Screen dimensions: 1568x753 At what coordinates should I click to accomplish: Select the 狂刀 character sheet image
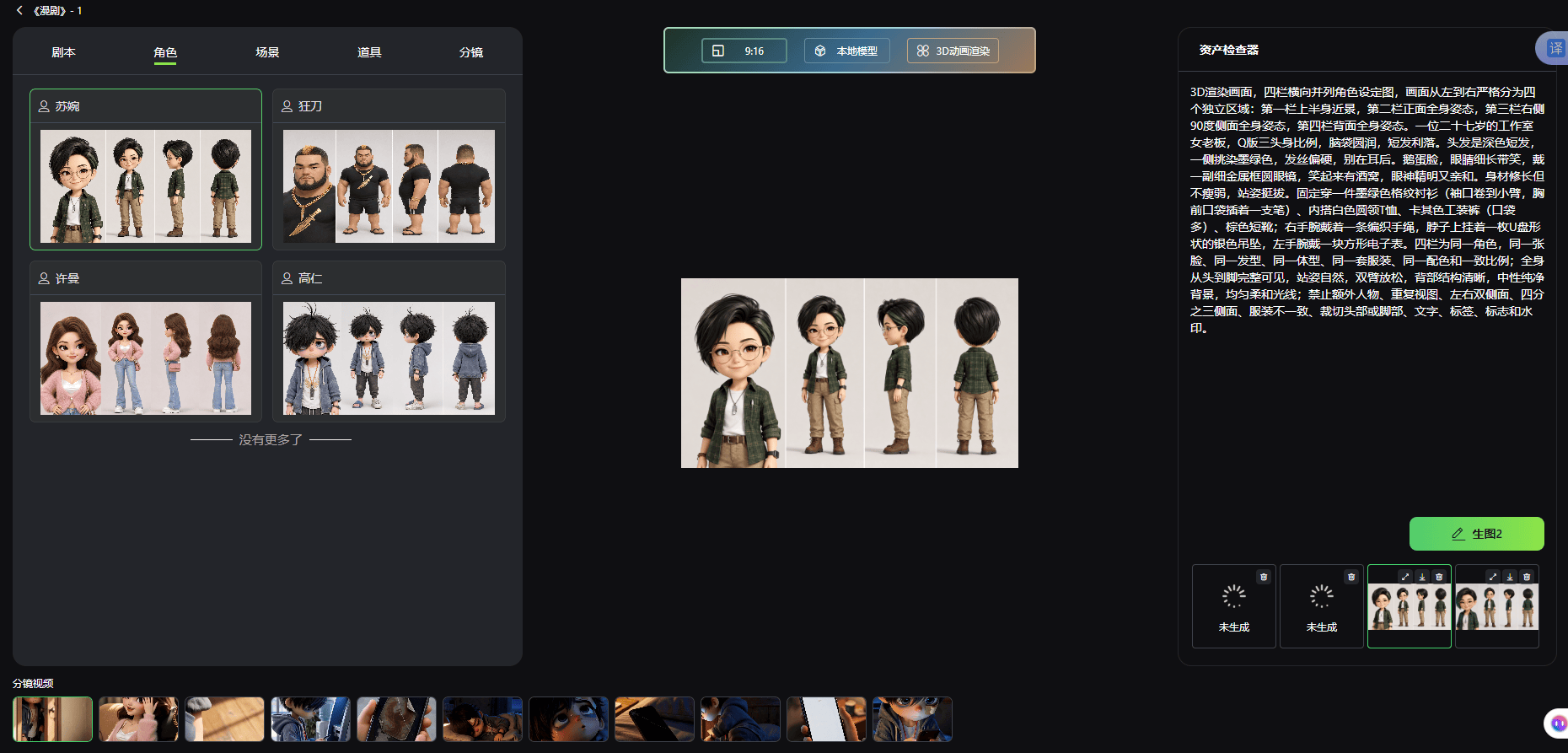pos(389,186)
